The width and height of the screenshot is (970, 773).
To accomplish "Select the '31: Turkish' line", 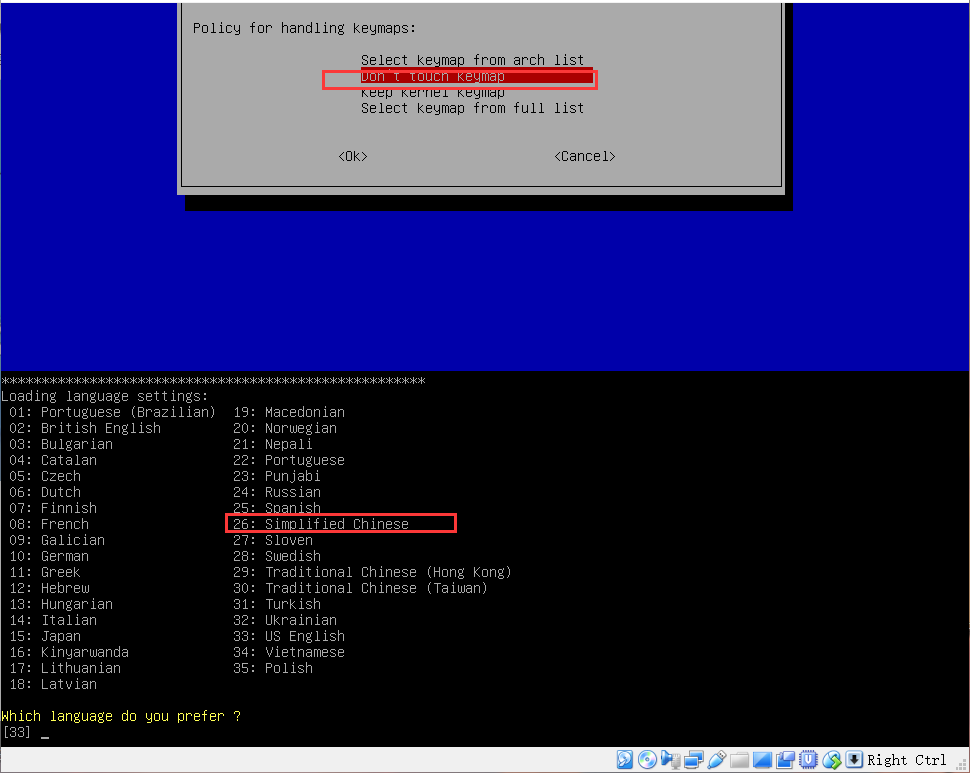I will click(277, 605).
